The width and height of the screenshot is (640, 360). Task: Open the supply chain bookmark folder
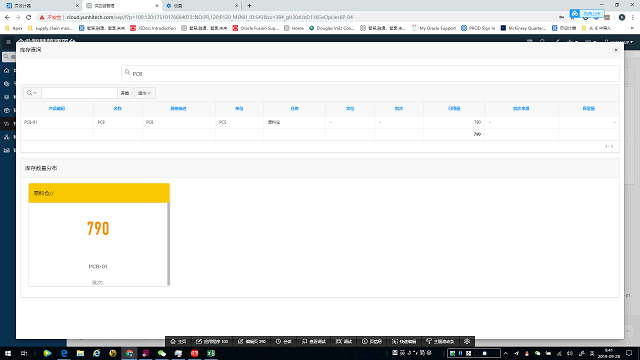[50, 28]
